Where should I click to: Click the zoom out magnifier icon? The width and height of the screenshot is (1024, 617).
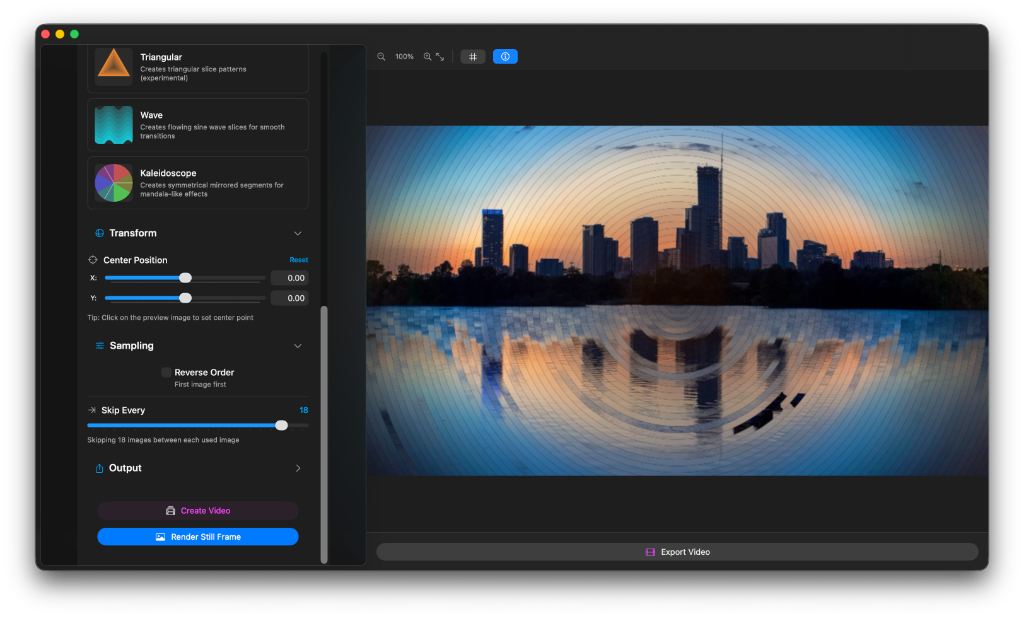(x=381, y=57)
